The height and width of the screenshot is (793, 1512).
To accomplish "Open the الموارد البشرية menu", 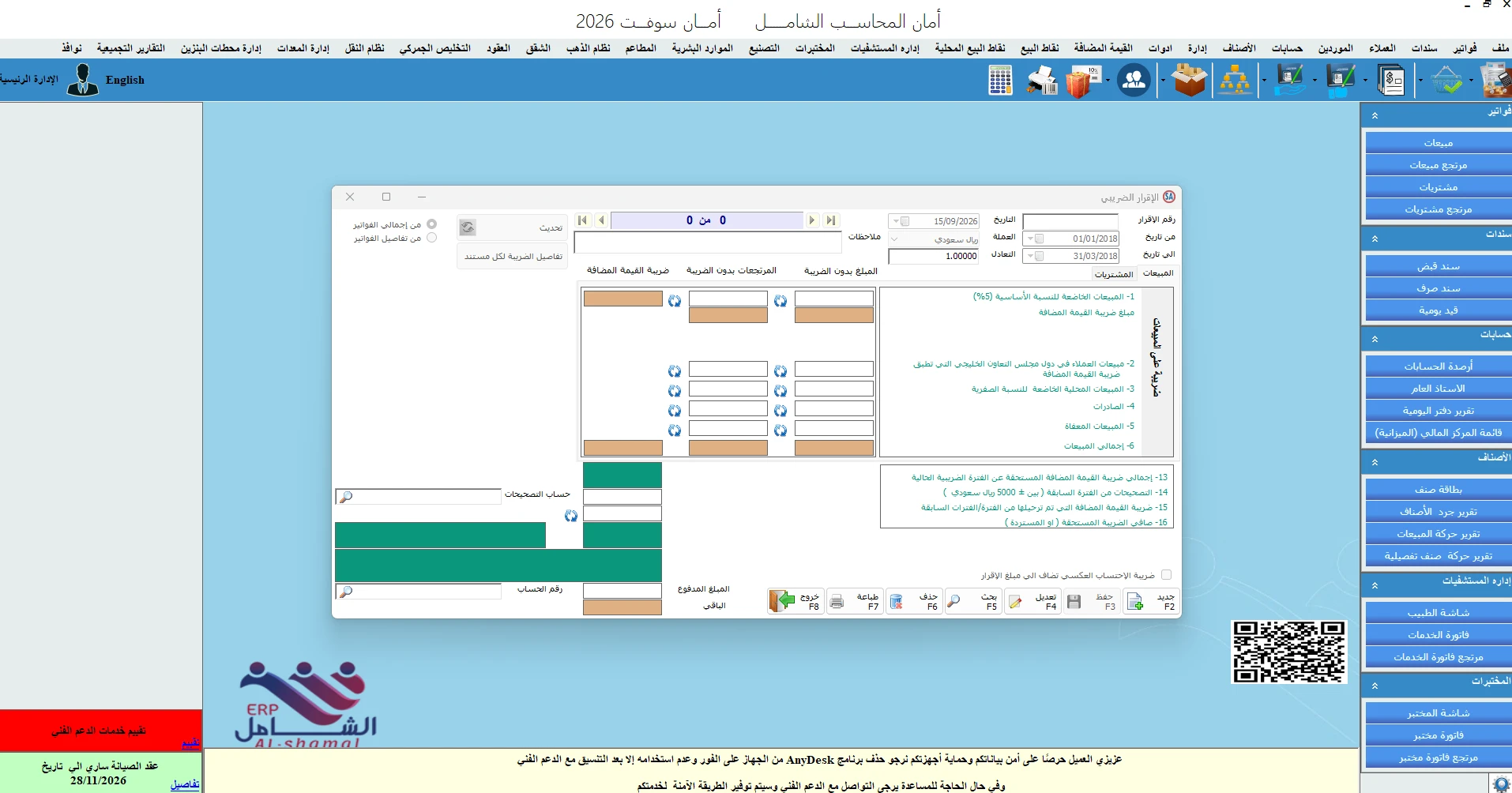I will [702, 48].
